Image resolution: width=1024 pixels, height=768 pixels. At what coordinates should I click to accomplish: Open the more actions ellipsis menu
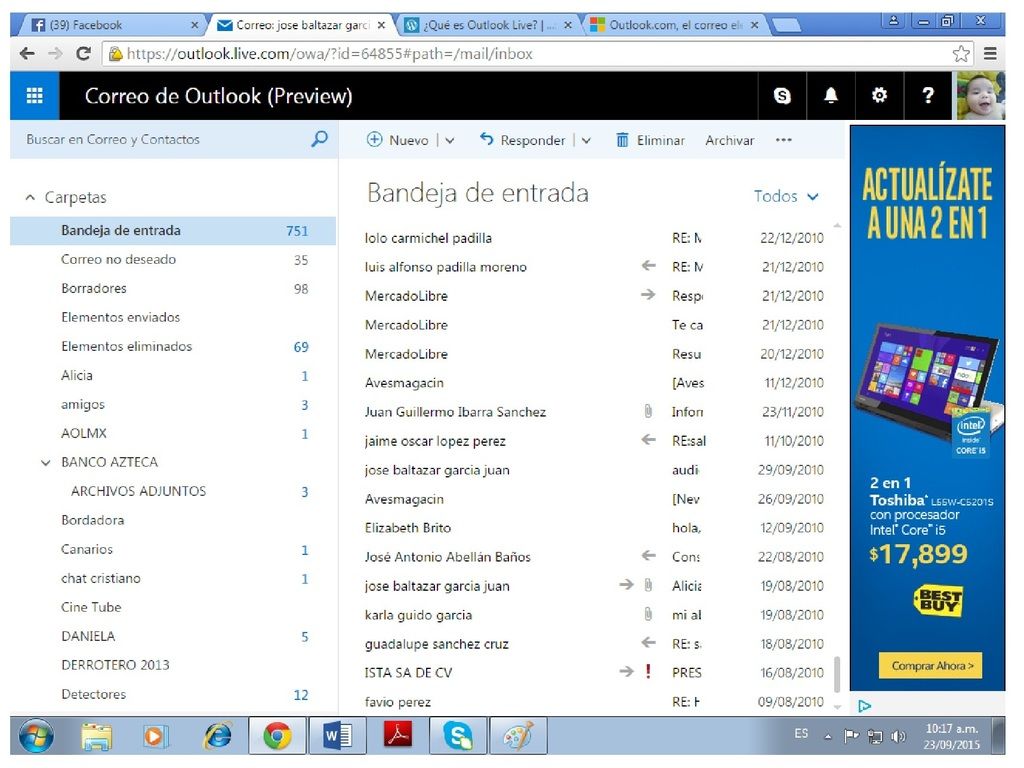[784, 140]
